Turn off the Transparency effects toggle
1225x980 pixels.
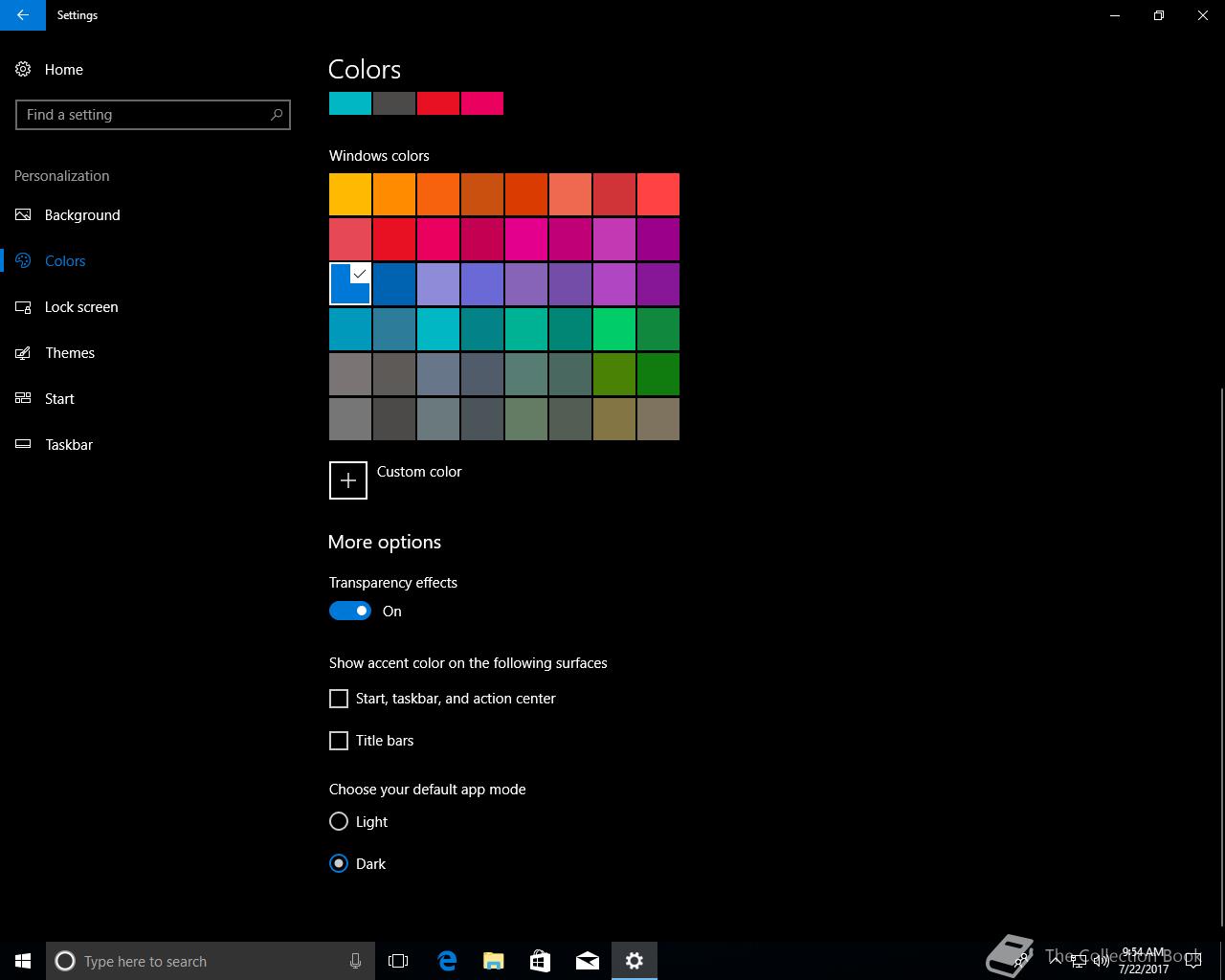pos(350,612)
